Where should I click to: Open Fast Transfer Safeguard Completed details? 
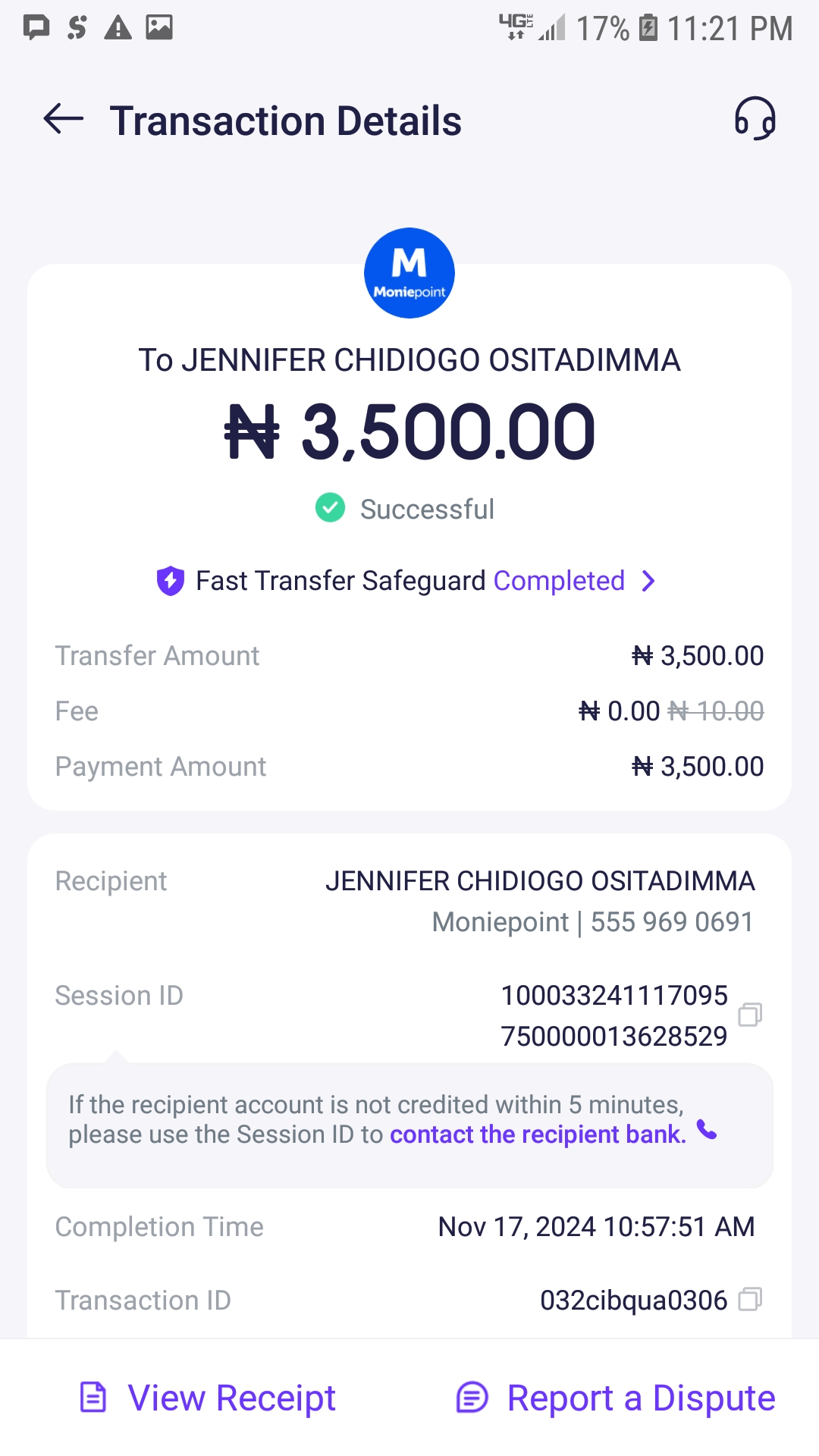pos(559,581)
